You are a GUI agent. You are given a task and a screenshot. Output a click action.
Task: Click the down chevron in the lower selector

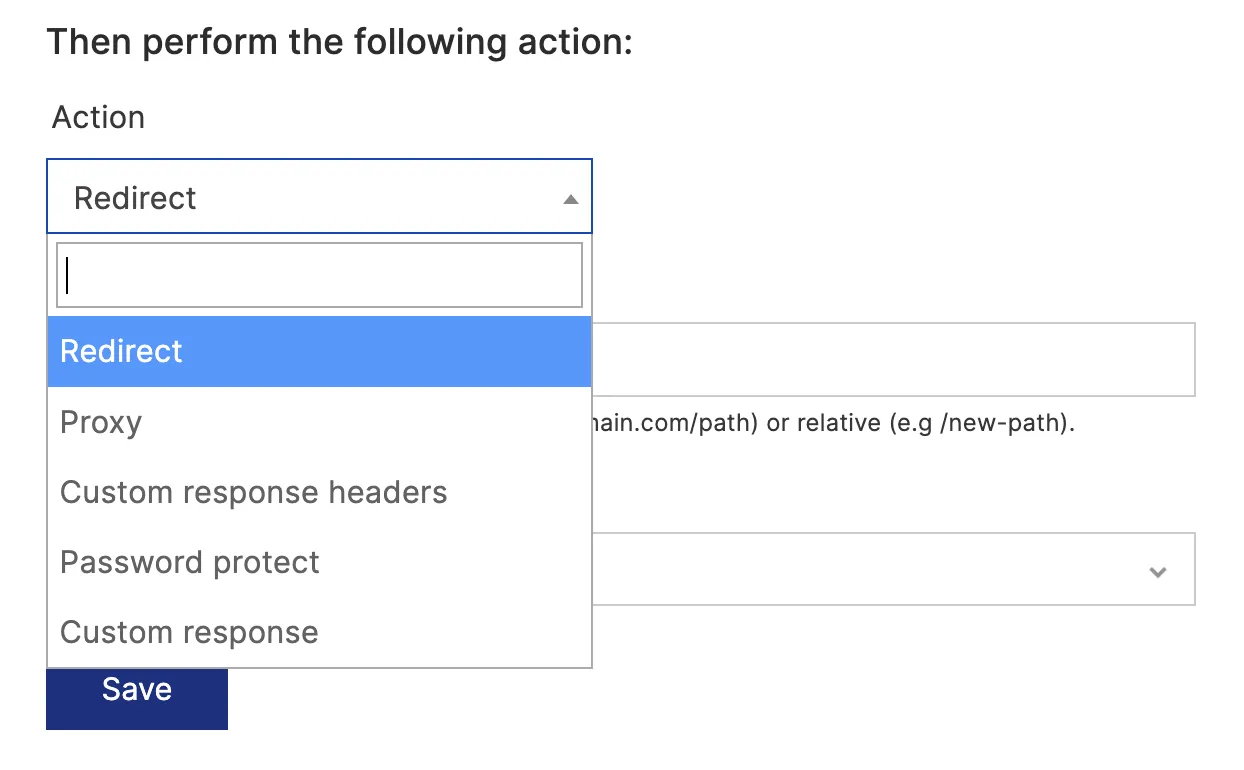pyautogui.click(x=1158, y=571)
